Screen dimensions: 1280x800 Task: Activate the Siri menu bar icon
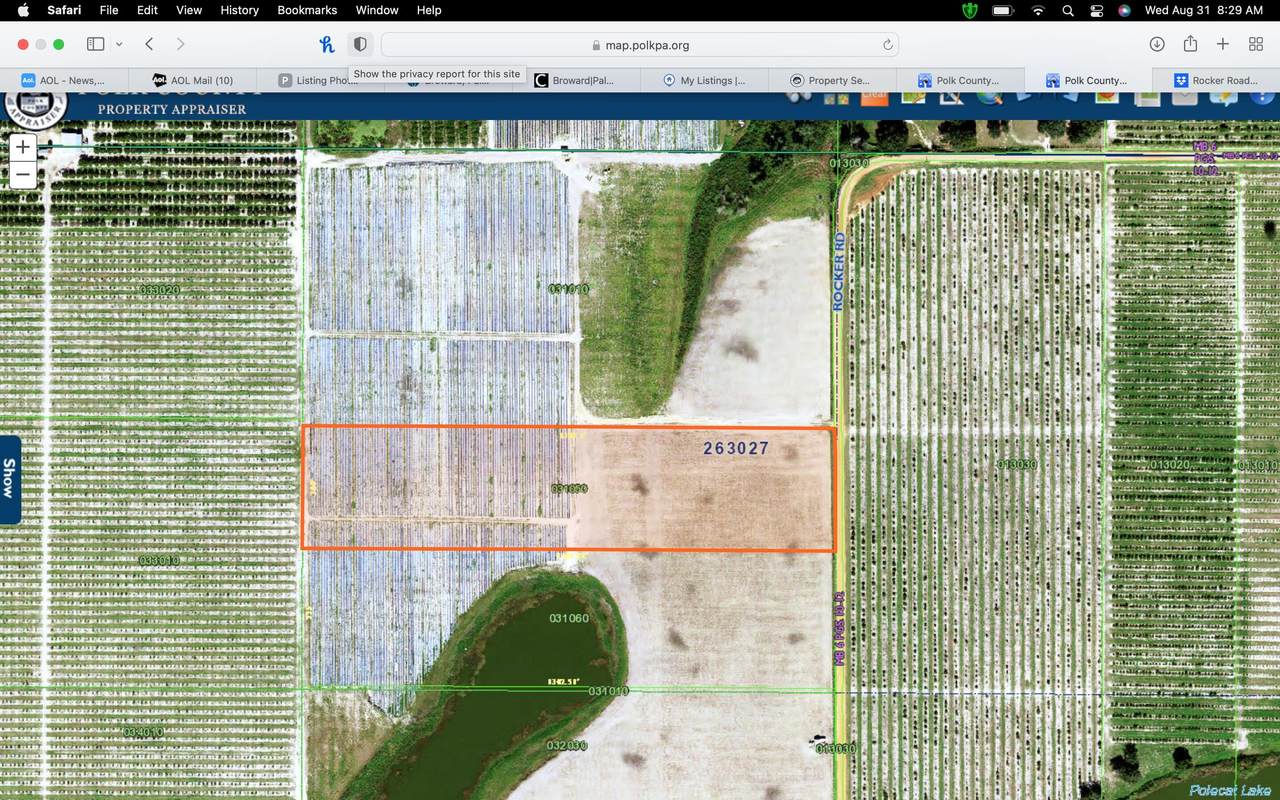[1125, 10]
